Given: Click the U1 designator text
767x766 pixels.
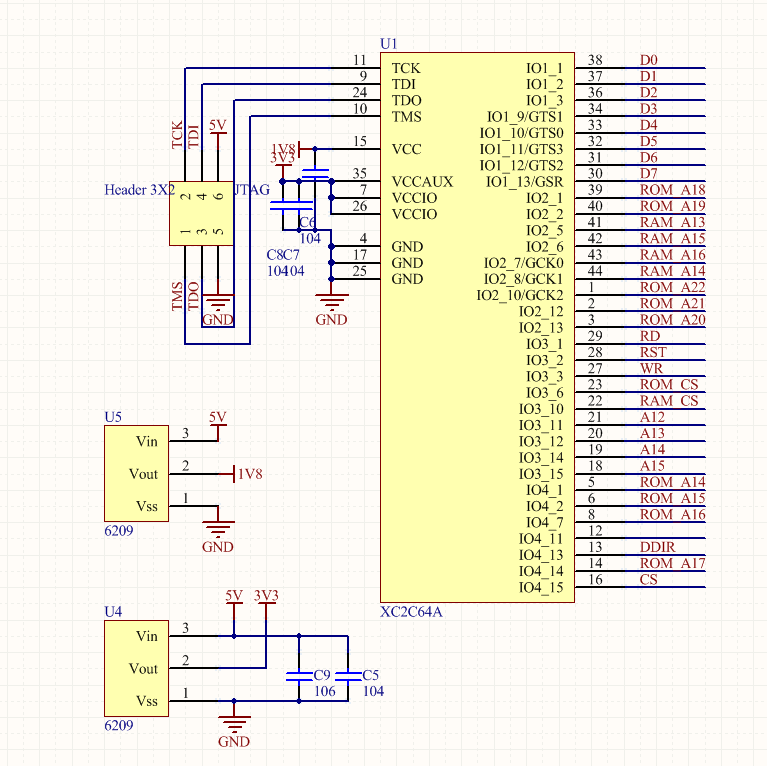Looking at the screenshot, I should point(389,43).
